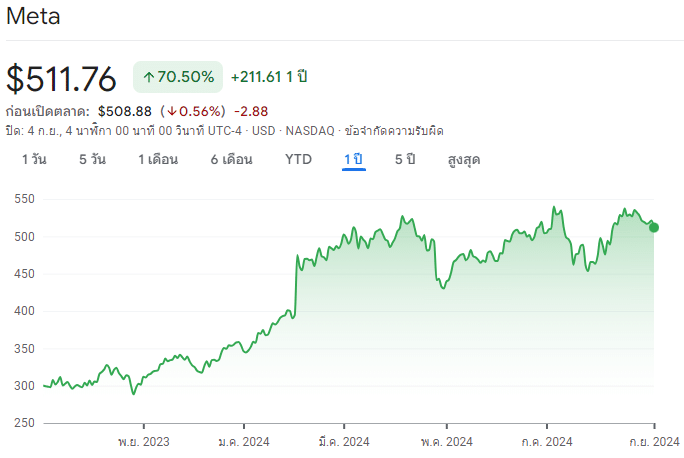Click the -2.88 pre-market change value
The width and height of the screenshot is (684, 458).
251,111
